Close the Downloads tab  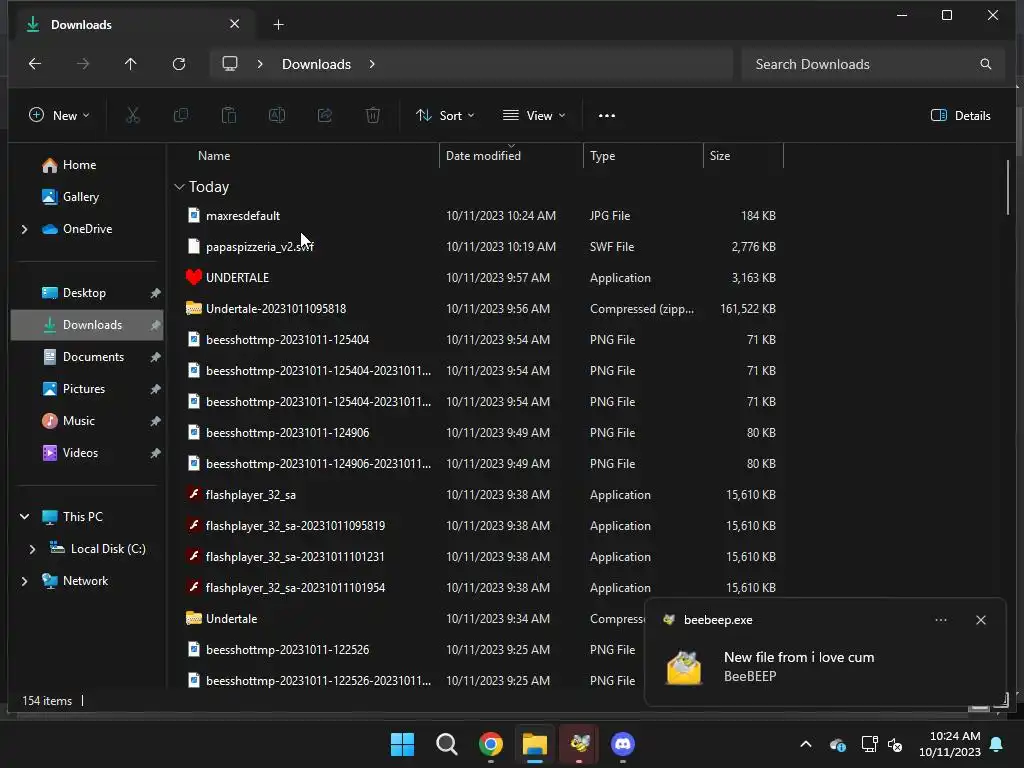point(234,24)
